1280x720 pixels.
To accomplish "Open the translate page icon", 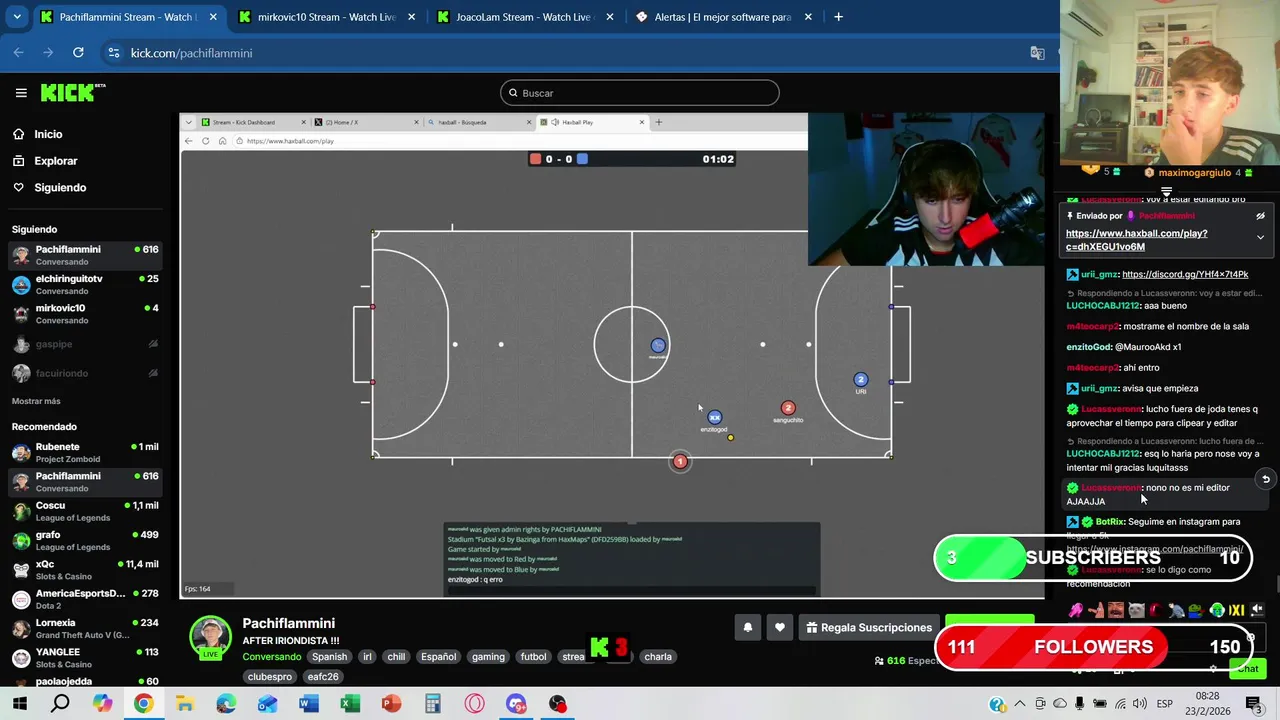I will click(x=1037, y=53).
